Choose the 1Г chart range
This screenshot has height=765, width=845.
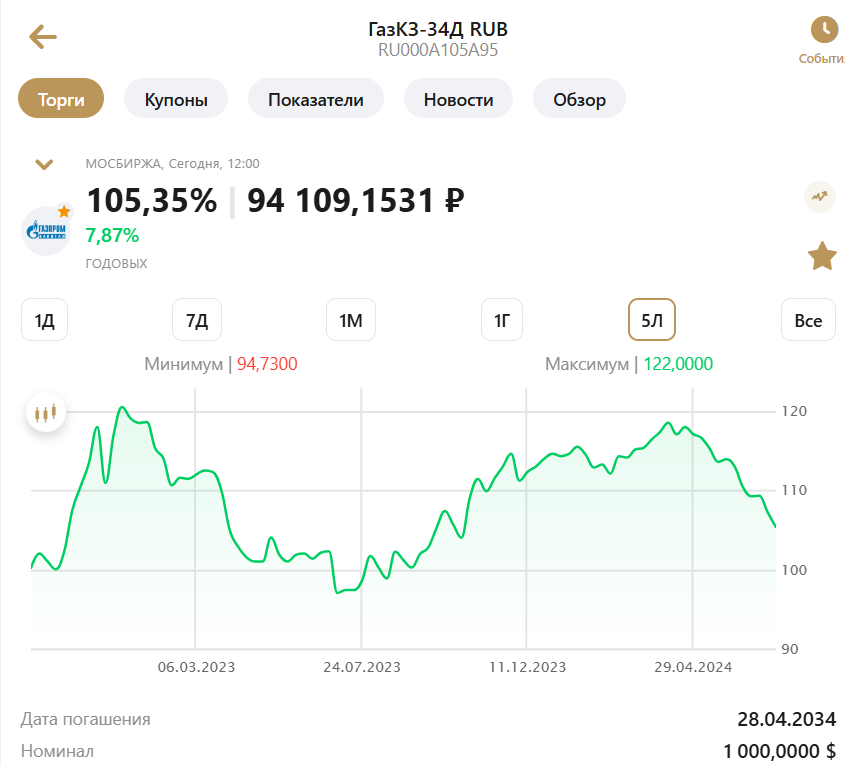click(x=502, y=320)
